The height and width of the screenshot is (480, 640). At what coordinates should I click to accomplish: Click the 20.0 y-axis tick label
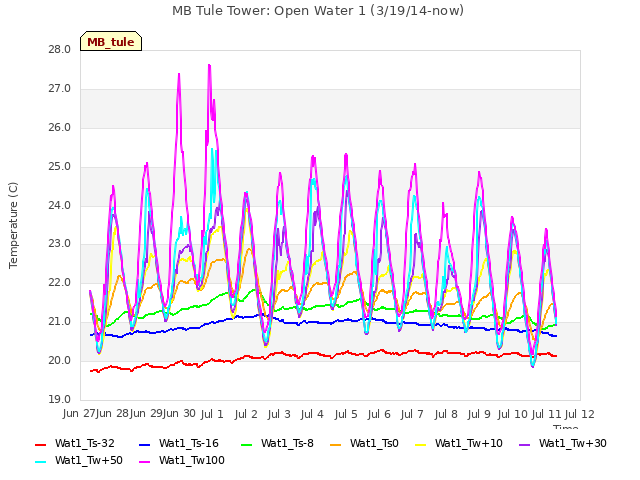point(60,360)
